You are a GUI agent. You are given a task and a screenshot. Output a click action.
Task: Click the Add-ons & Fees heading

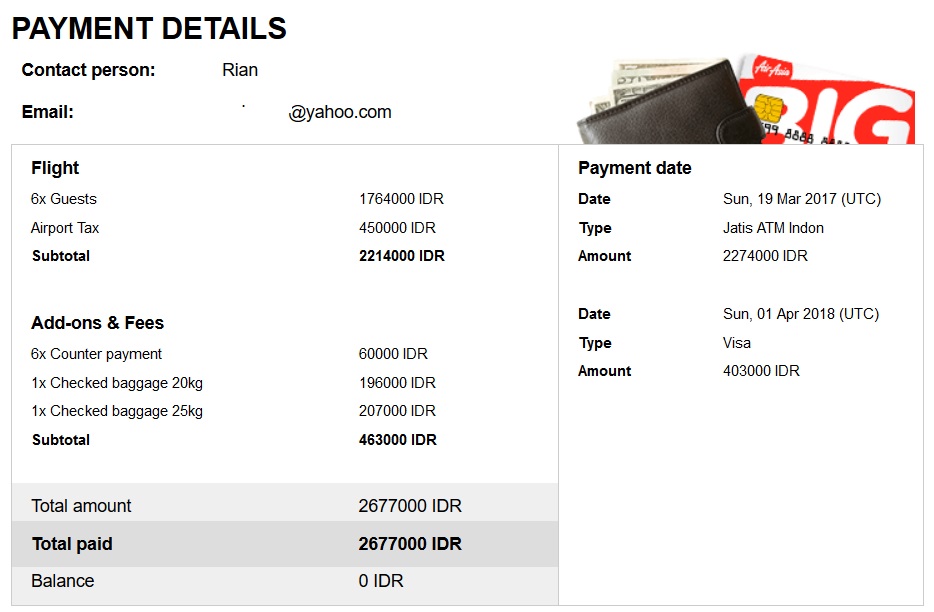(97, 323)
